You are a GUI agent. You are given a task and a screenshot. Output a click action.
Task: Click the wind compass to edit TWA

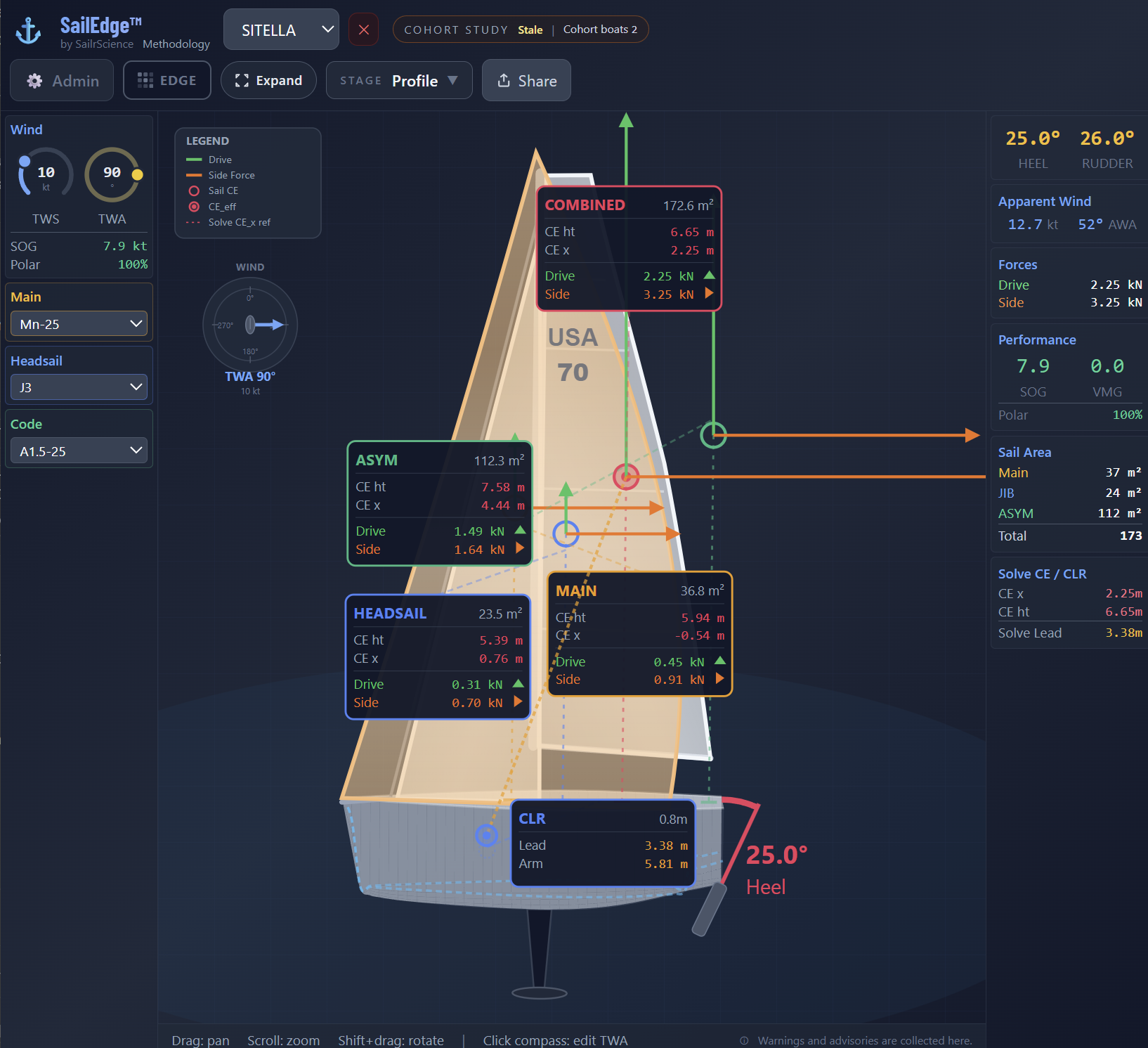[250, 325]
